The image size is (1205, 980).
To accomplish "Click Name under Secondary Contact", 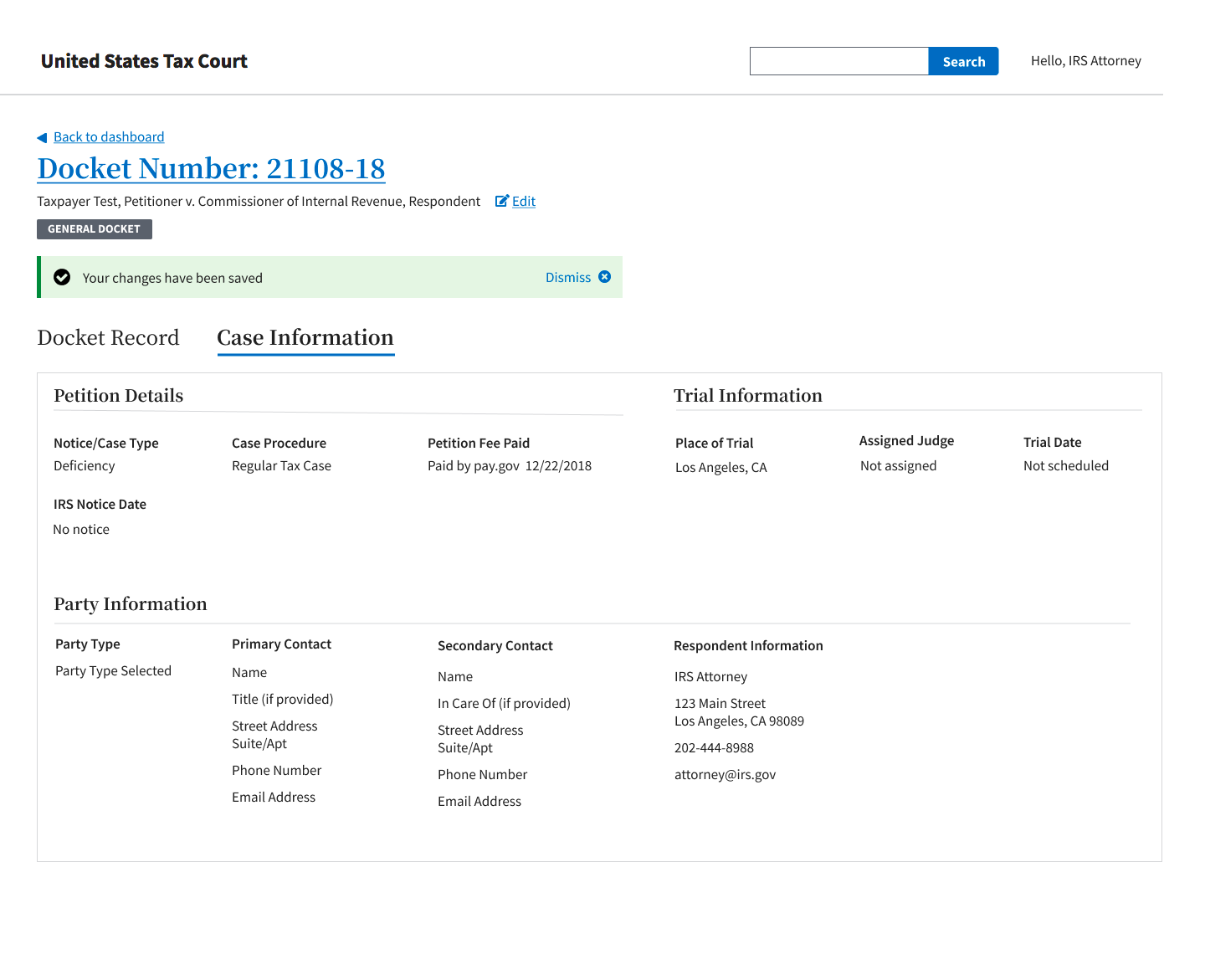I will tap(455, 677).
